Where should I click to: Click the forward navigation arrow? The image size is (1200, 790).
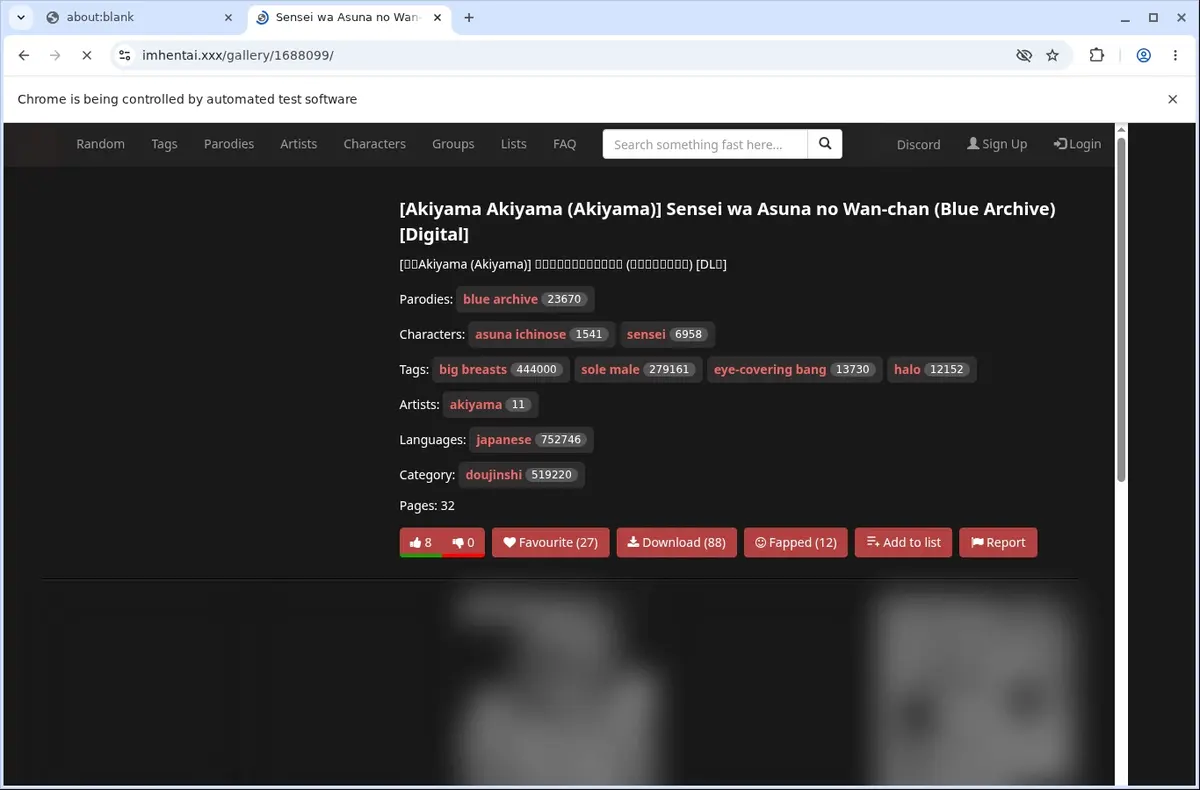(55, 56)
